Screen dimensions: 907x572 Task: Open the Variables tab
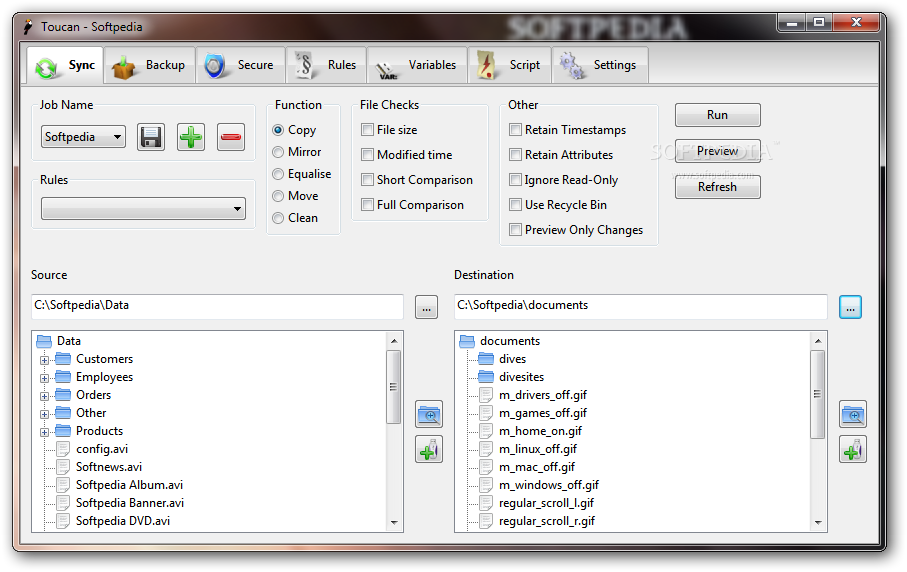click(x=417, y=65)
